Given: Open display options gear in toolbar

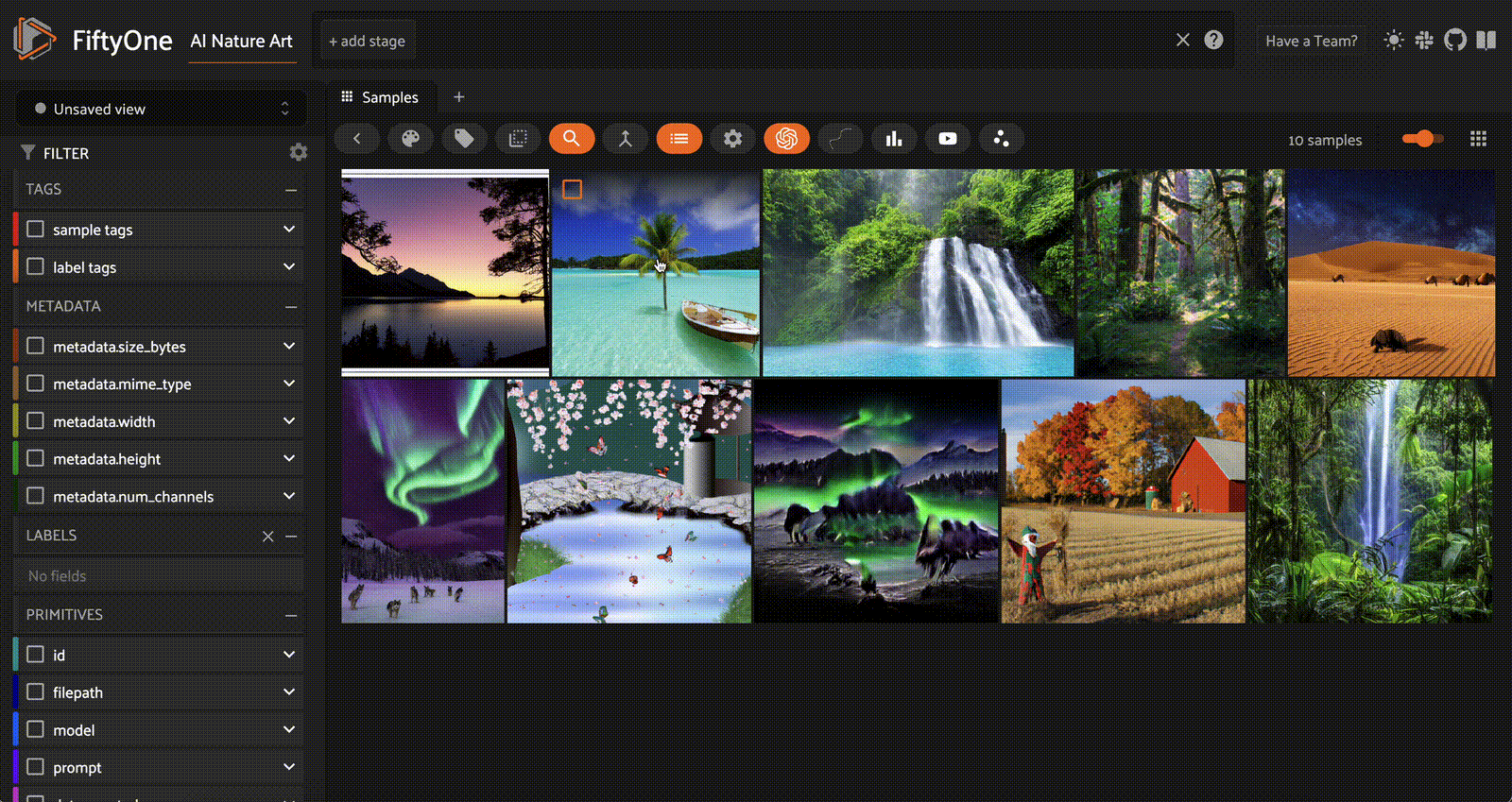Looking at the screenshot, I should click(x=732, y=139).
